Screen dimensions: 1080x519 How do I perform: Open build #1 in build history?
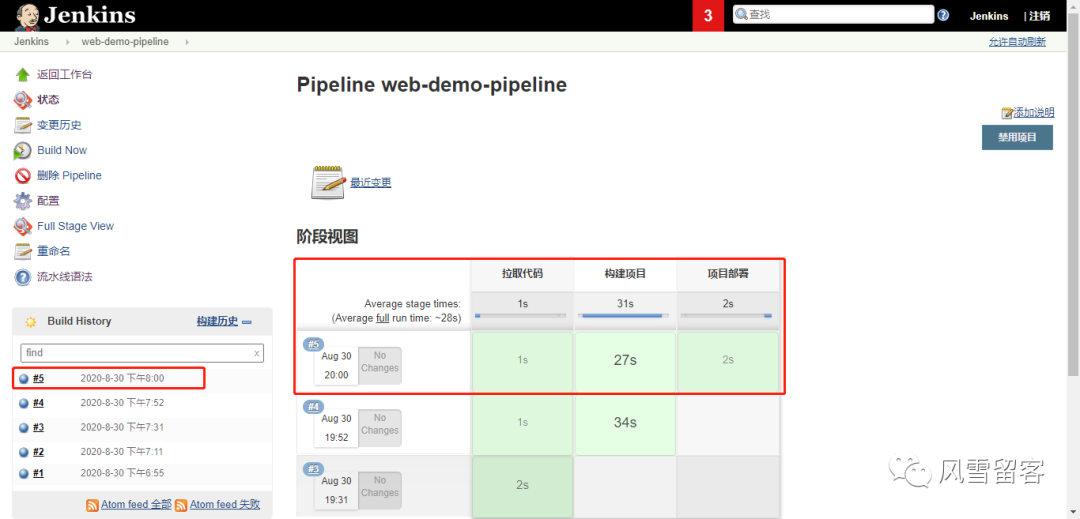tap(39, 474)
